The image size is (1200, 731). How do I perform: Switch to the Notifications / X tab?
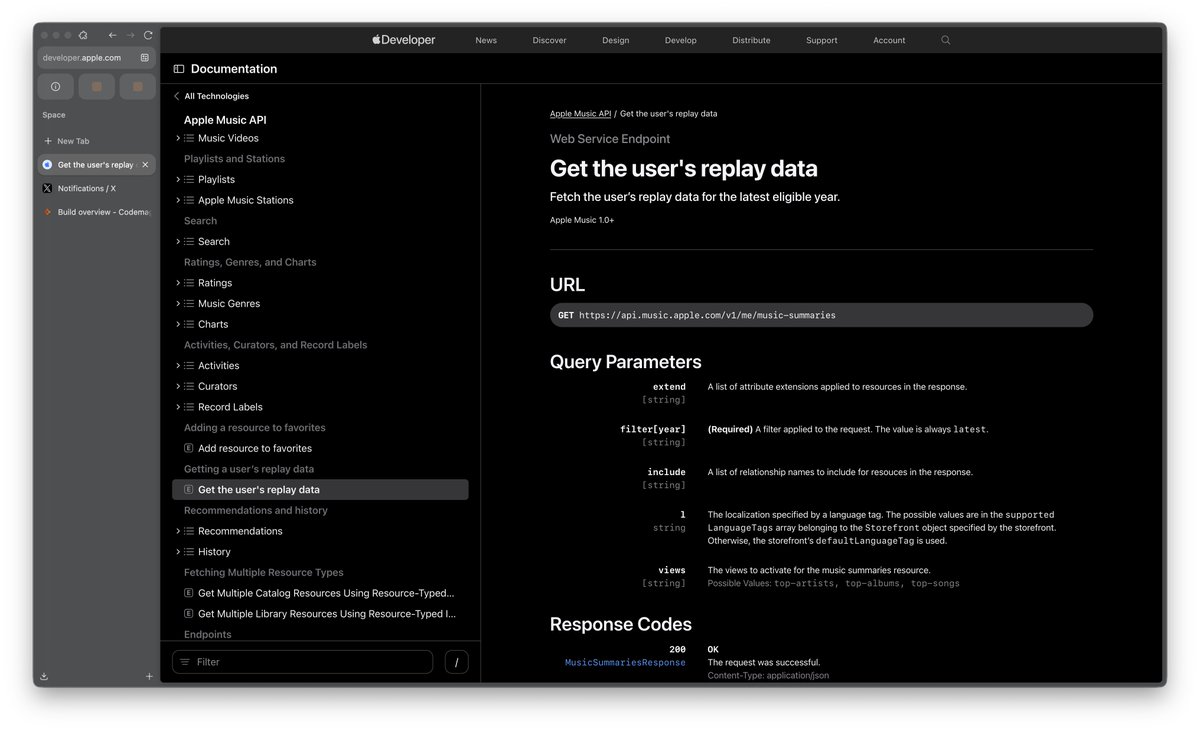point(96,188)
